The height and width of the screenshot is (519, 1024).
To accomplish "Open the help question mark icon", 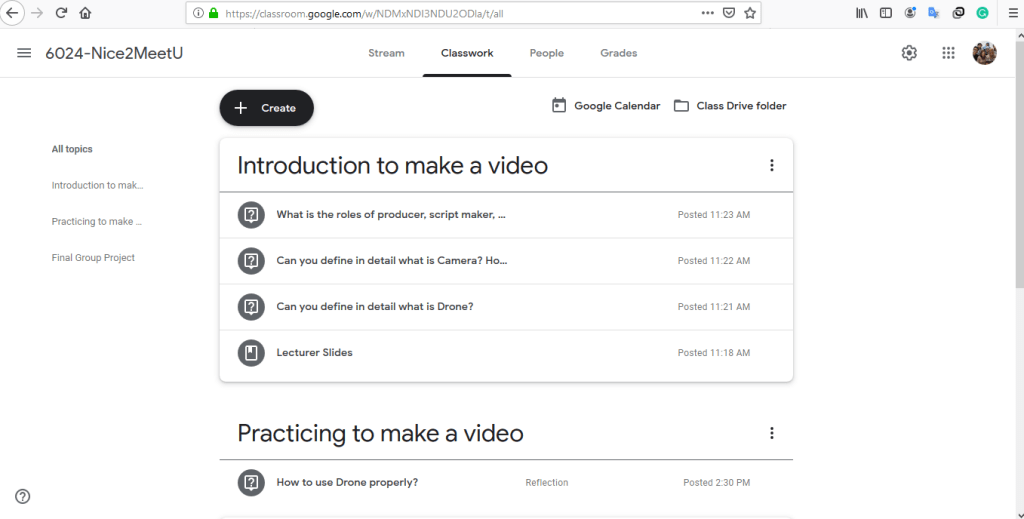I will 23,496.
